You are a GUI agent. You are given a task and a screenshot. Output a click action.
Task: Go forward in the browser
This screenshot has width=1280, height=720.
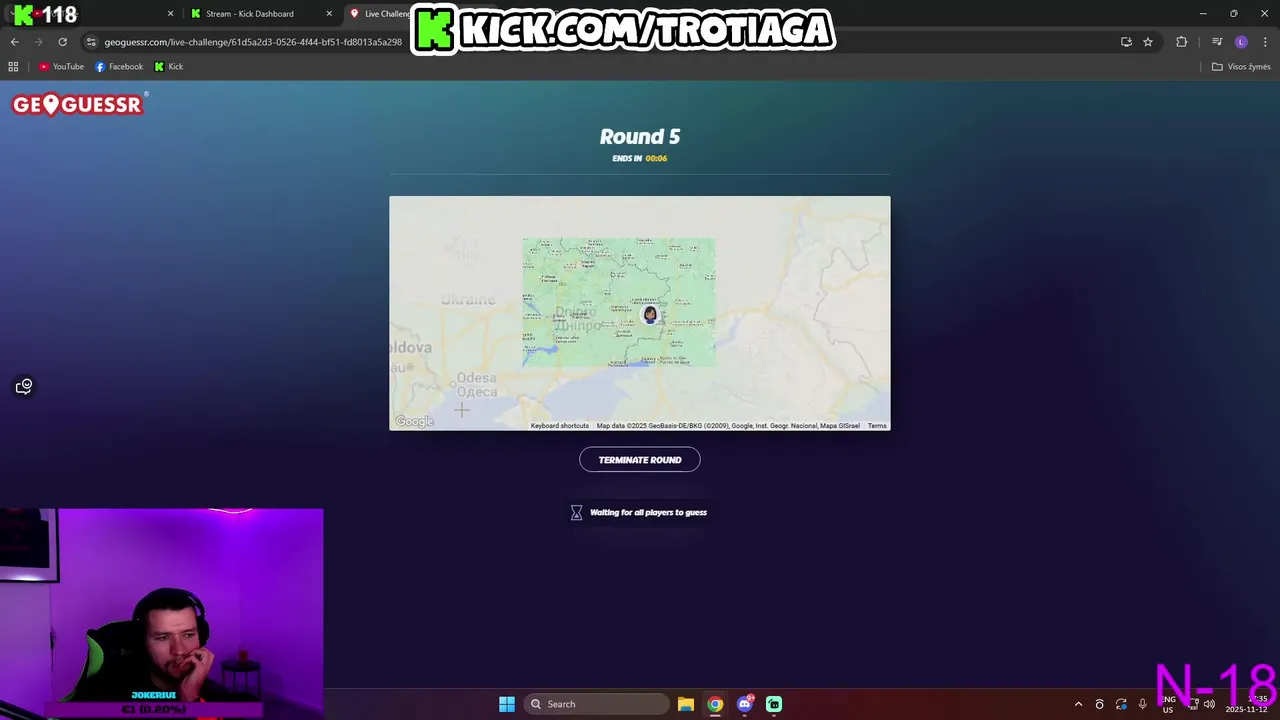[x=38, y=42]
